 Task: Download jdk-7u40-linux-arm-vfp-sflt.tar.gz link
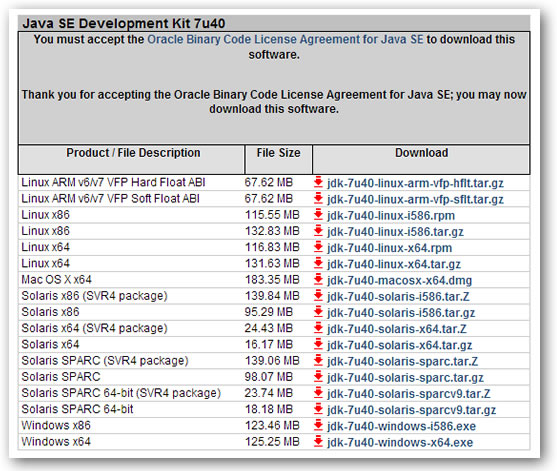click(415, 200)
